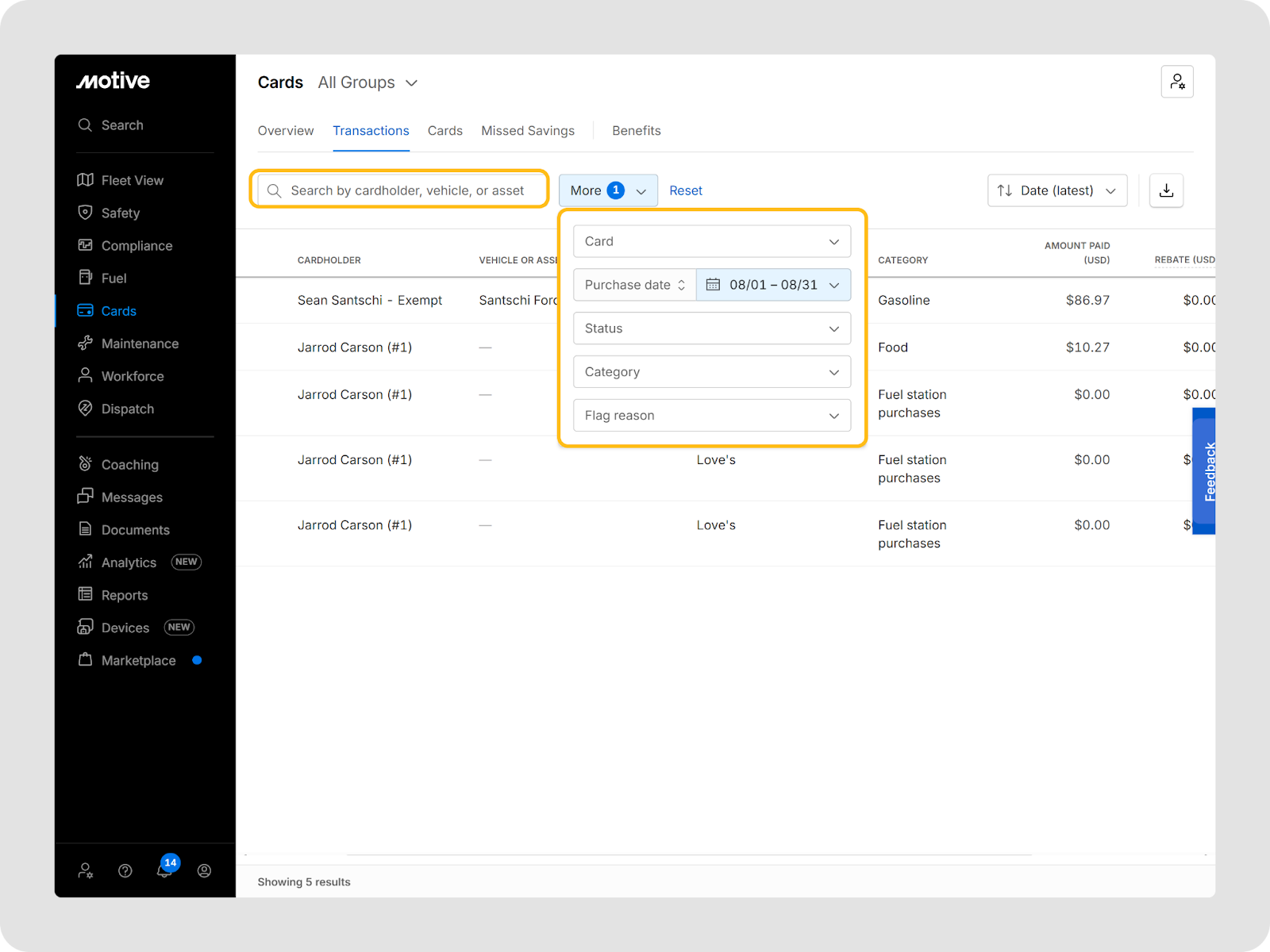Change the Date (latest) sort order
The image size is (1270, 952).
[x=1056, y=190]
